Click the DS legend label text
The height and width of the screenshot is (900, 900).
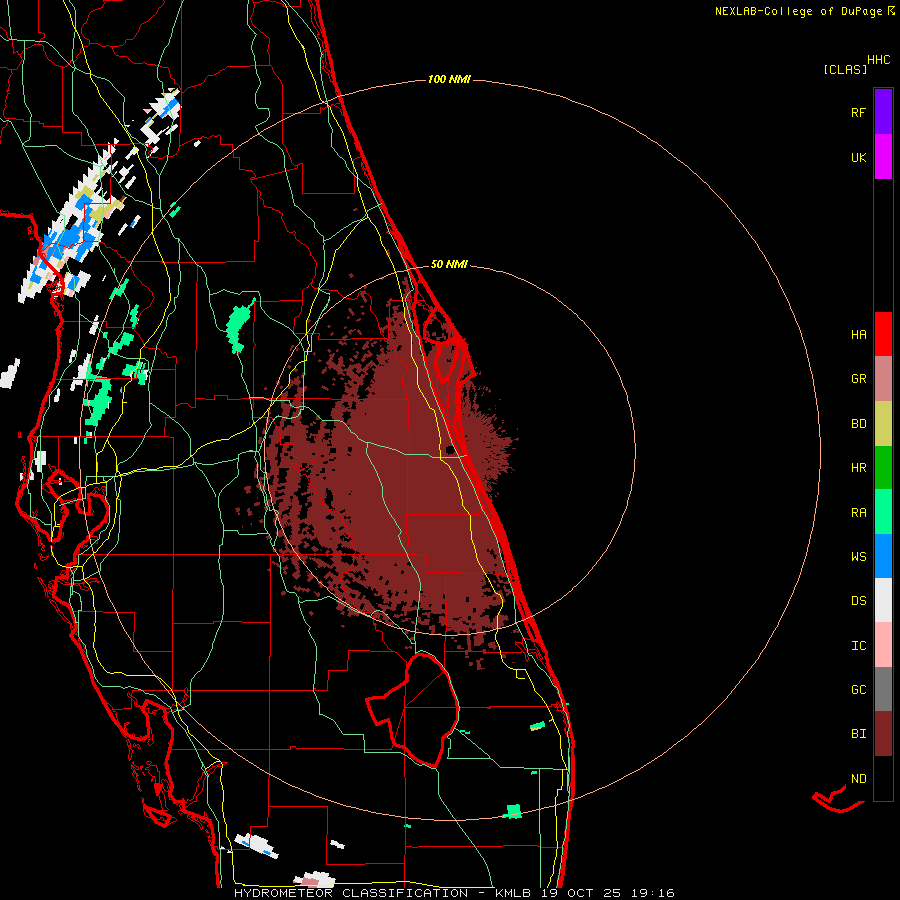[x=859, y=601]
